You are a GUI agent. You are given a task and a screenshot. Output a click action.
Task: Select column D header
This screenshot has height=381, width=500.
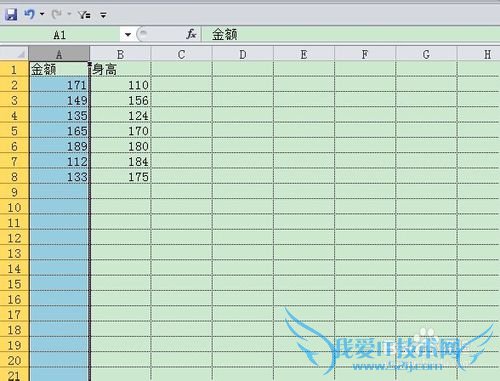(243, 54)
